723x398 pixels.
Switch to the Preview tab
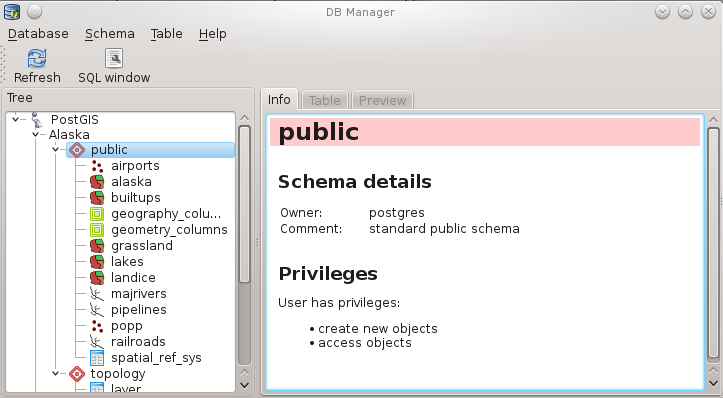click(382, 100)
